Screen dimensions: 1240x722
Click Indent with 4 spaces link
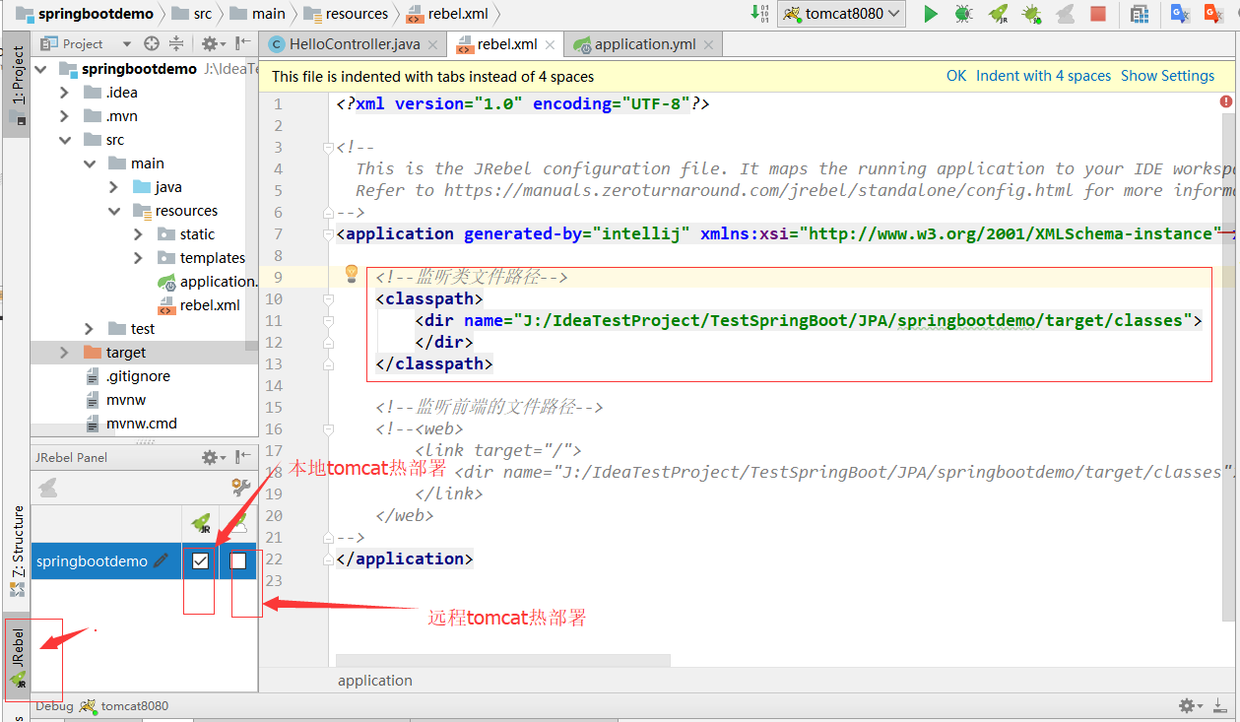[x=1043, y=76]
